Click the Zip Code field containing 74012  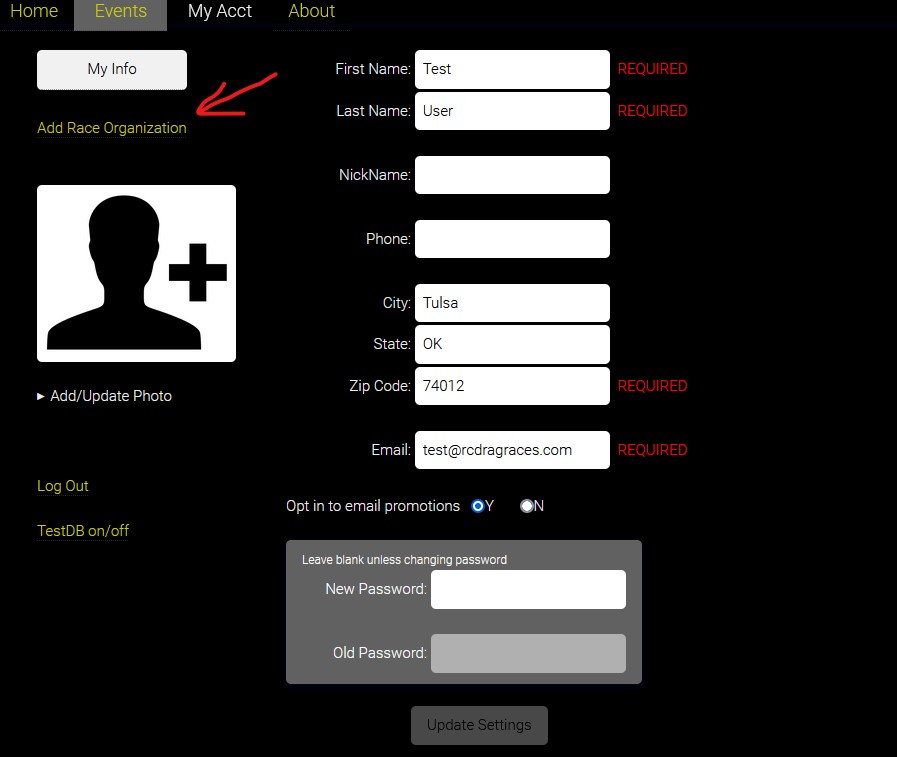click(512, 386)
